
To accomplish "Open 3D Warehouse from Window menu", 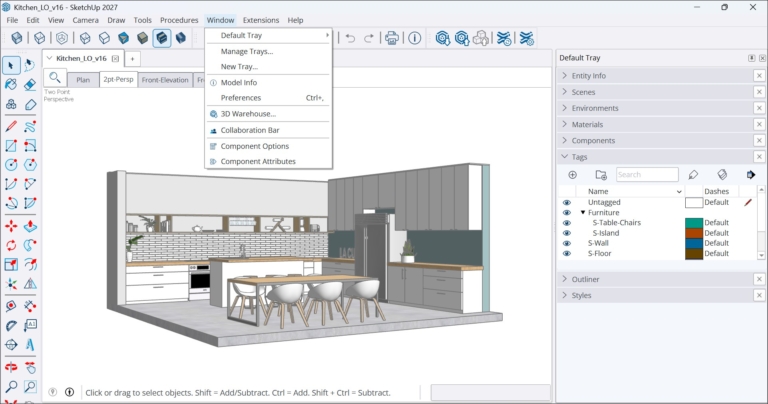I will (x=268, y=114).
